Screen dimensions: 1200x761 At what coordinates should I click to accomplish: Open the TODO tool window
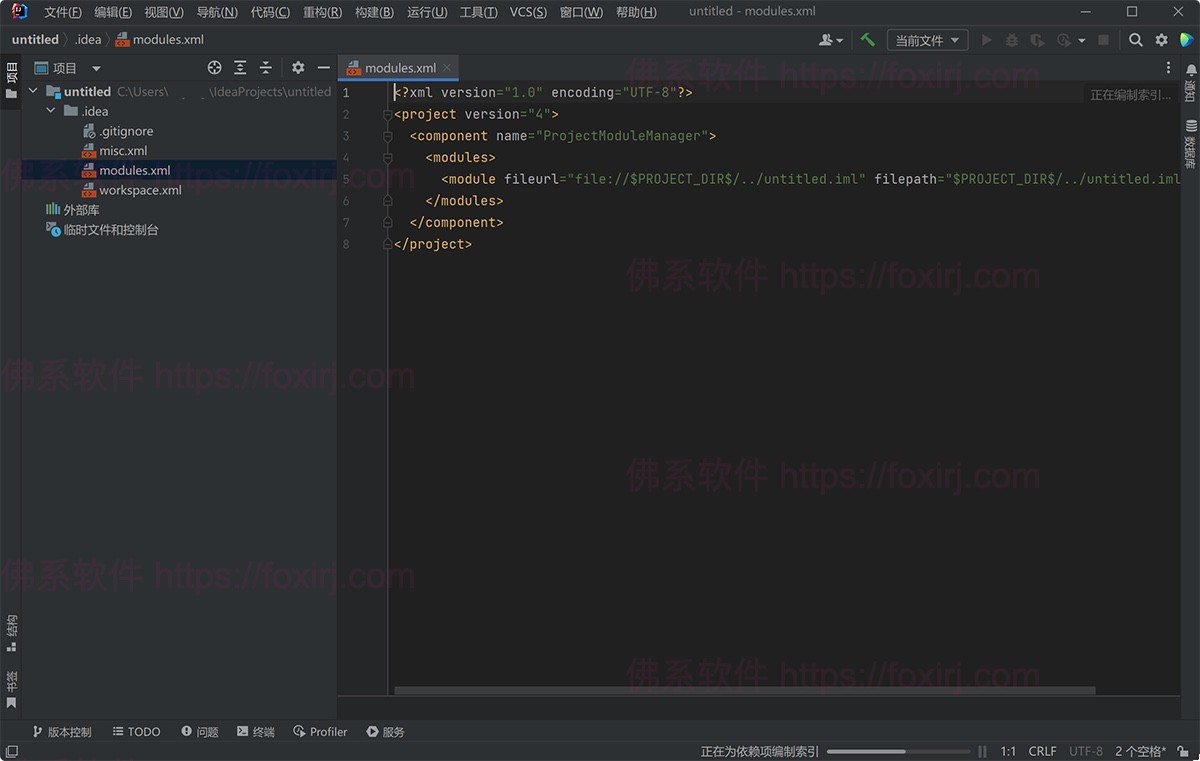[x=136, y=731]
